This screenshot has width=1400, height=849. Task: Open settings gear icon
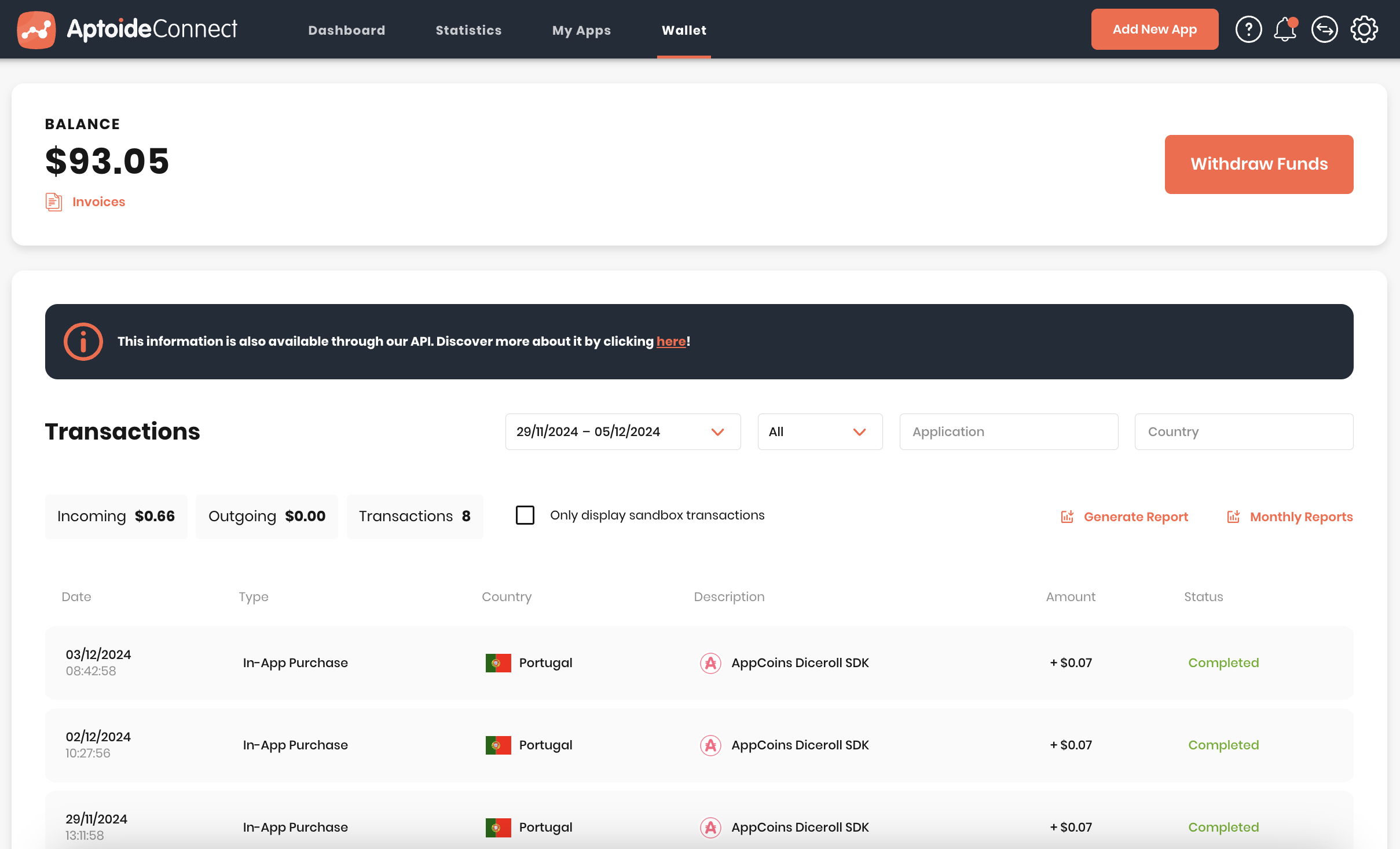pos(1364,30)
